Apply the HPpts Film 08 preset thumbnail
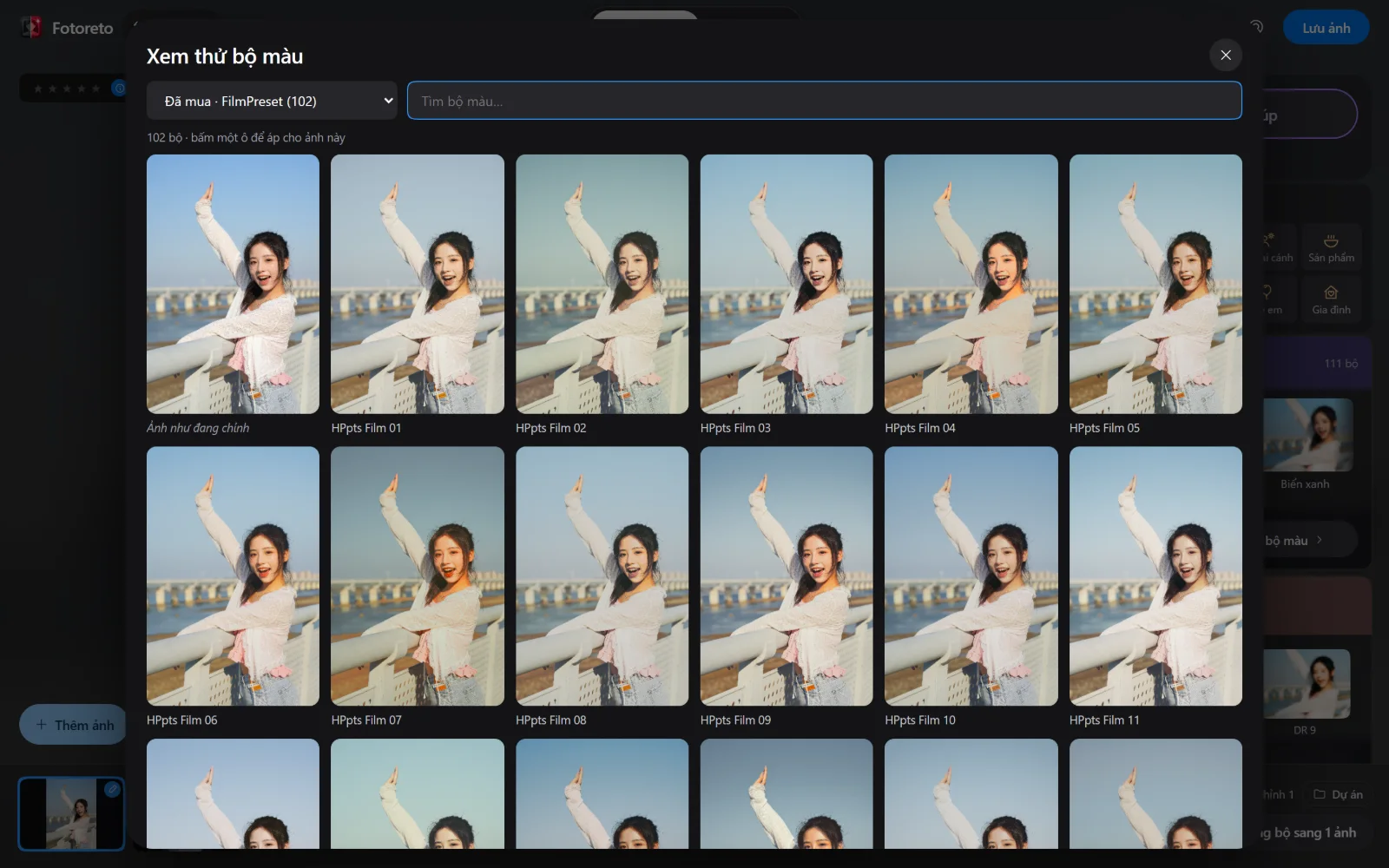 tap(602, 576)
